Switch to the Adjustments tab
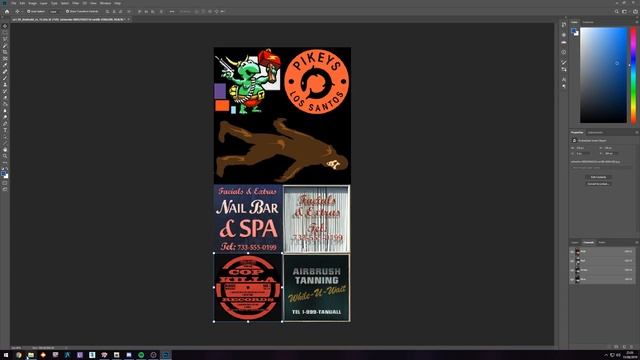 pyautogui.click(x=595, y=132)
